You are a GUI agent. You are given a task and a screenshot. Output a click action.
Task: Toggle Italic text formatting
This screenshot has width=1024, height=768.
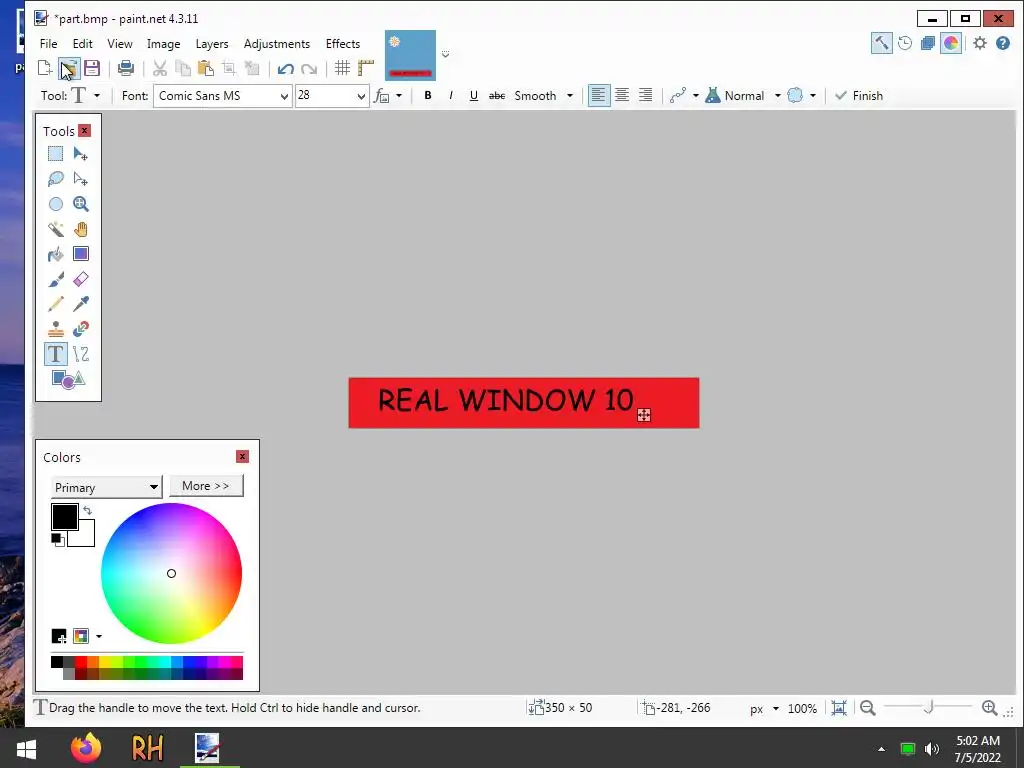coord(451,96)
